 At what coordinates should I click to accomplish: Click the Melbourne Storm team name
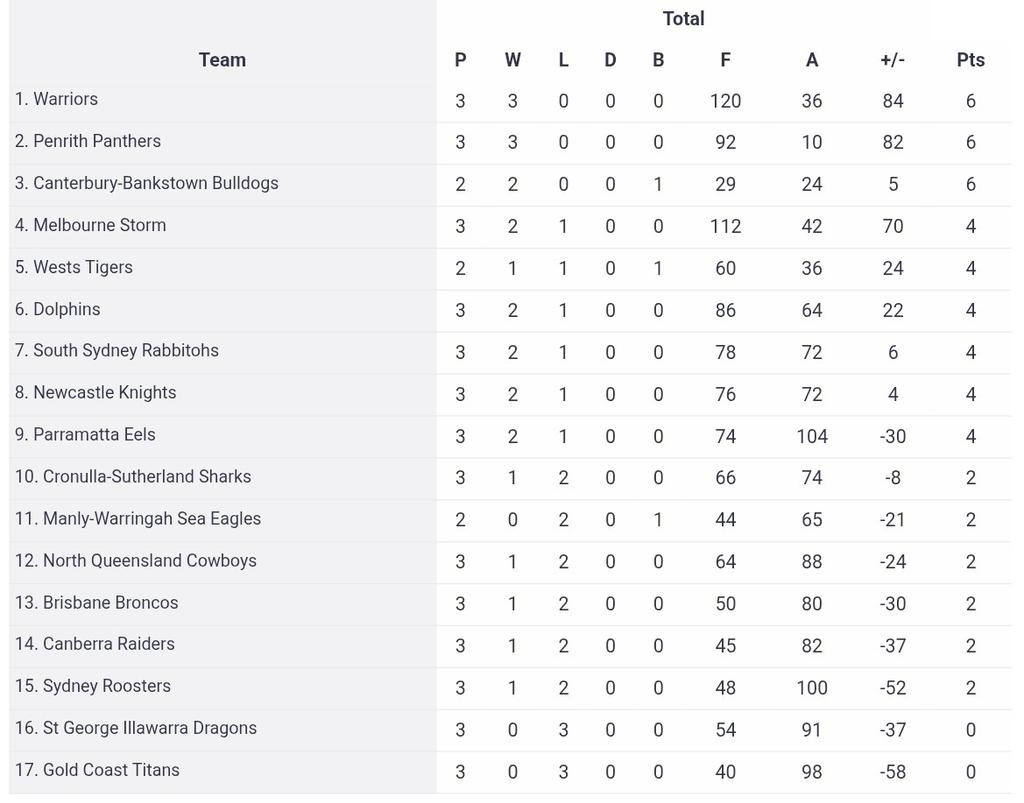[x=99, y=225]
